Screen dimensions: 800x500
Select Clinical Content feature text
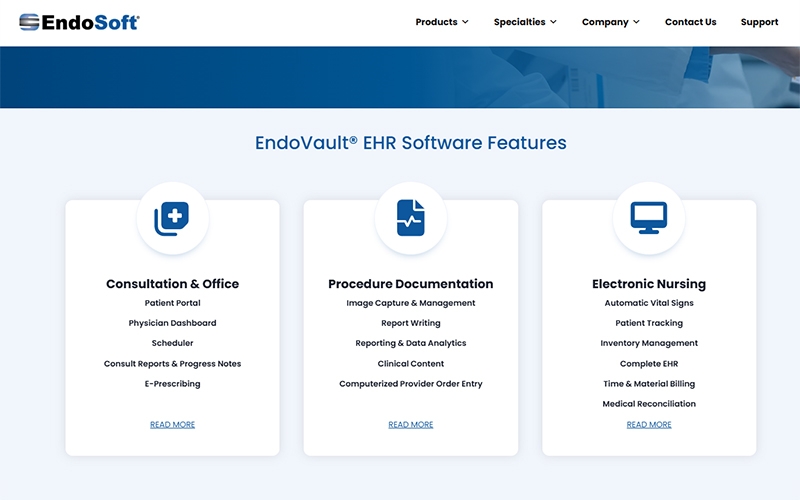point(411,364)
